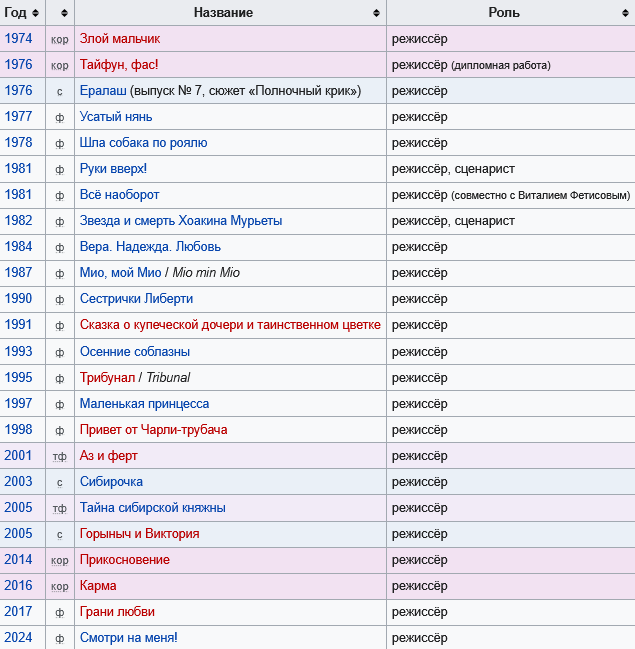
Task: Open Привет от Чарли-трубача red link
Action: coord(153,430)
